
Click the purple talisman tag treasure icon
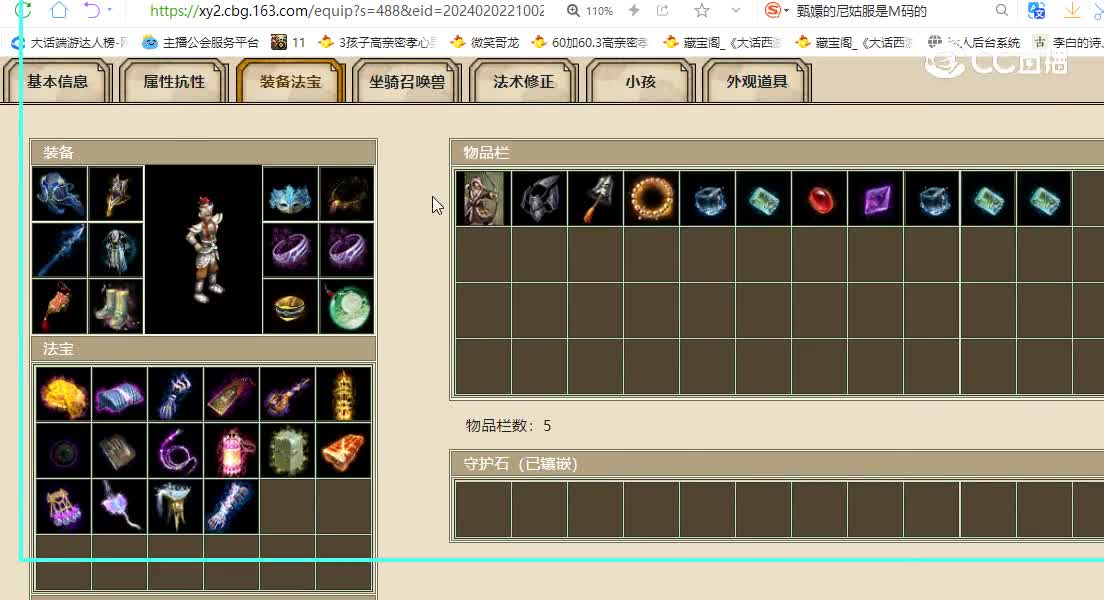(232, 394)
